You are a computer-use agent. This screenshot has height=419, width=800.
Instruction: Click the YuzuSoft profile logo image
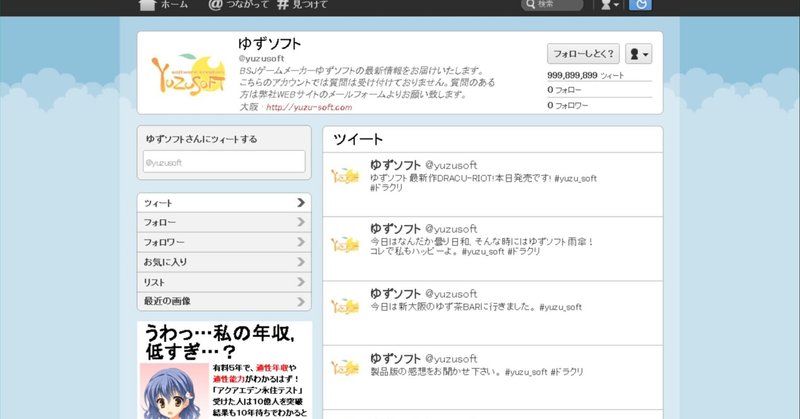pos(188,74)
